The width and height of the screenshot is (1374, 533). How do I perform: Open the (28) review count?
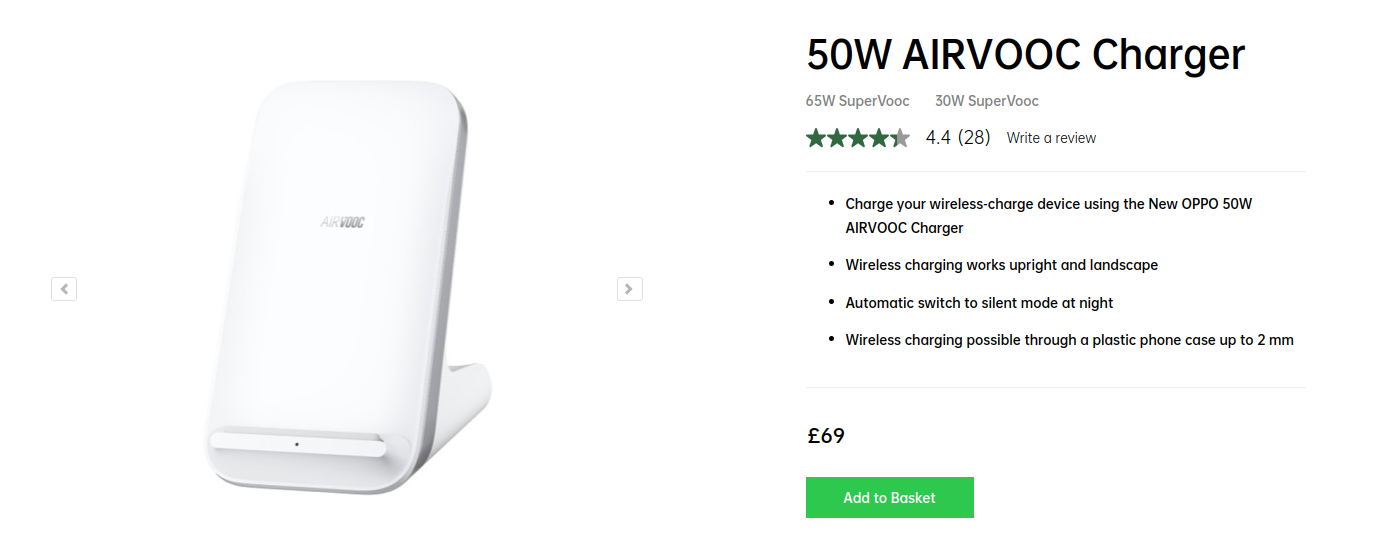coord(974,138)
